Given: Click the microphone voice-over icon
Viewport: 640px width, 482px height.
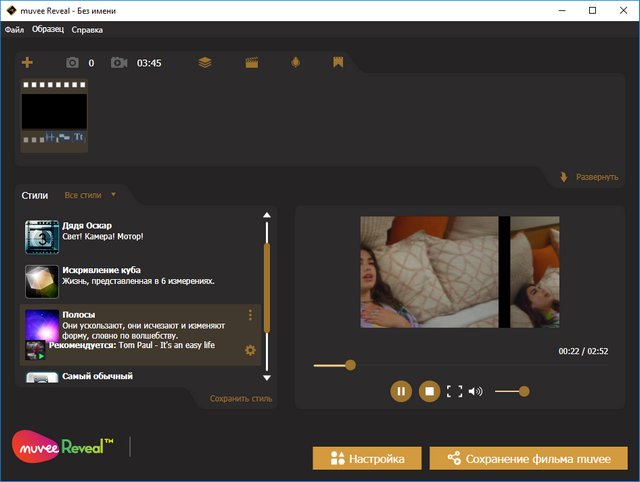Looking at the screenshot, I should point(295,63).
